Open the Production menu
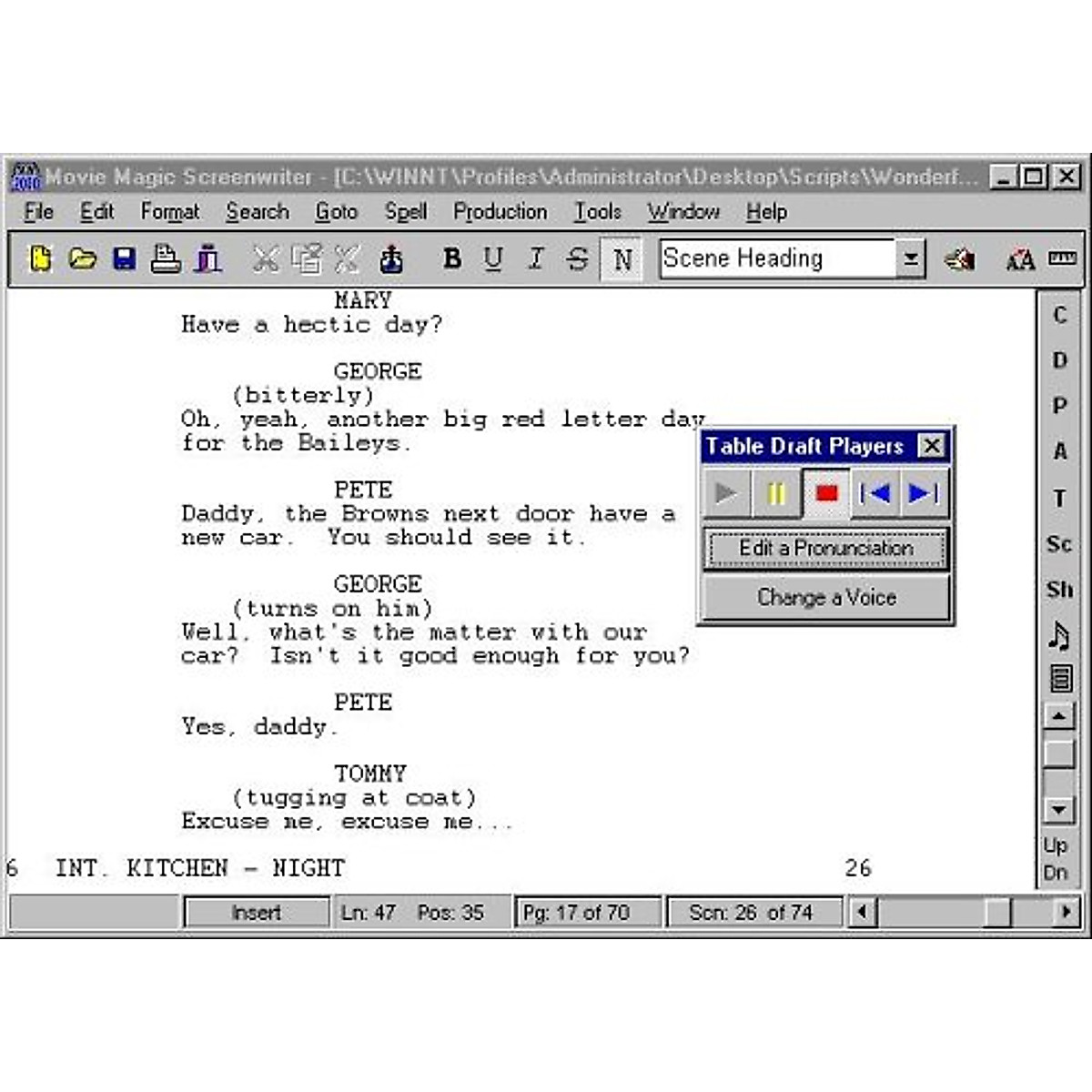This screenshot has width=1092, height=1092. pyautogui.click(x=500, y=212)
